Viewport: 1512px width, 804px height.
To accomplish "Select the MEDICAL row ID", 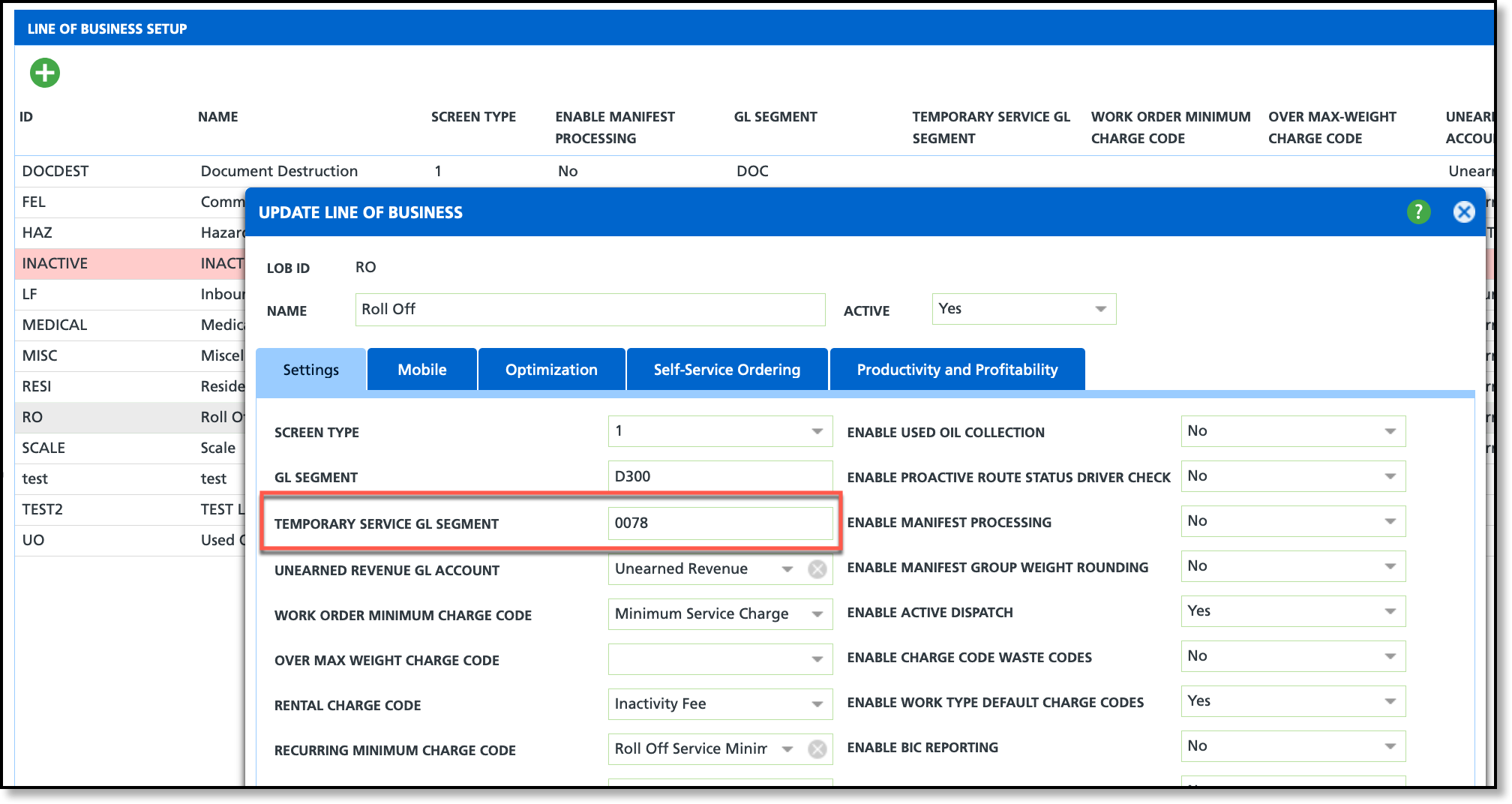I will [x=55, y=325].
